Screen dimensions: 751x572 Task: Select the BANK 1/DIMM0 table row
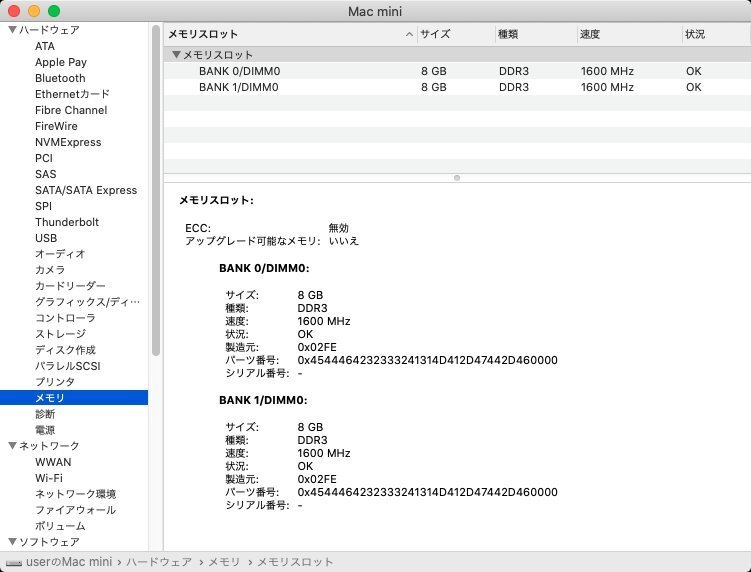coord(457,87)
